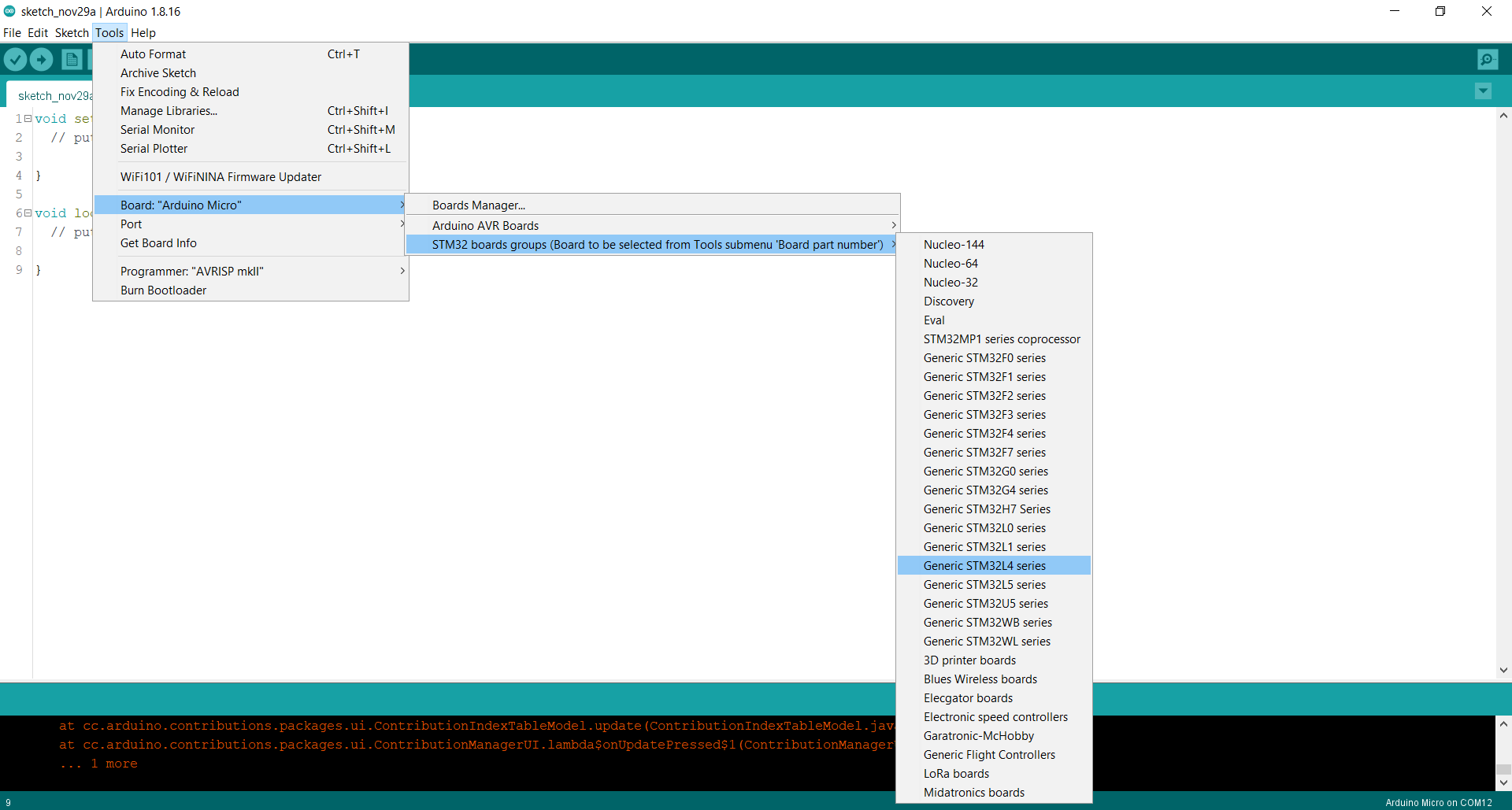Select Generic STM32G4 series
This screenshot has height=810, width=1512.
(994, 490)
